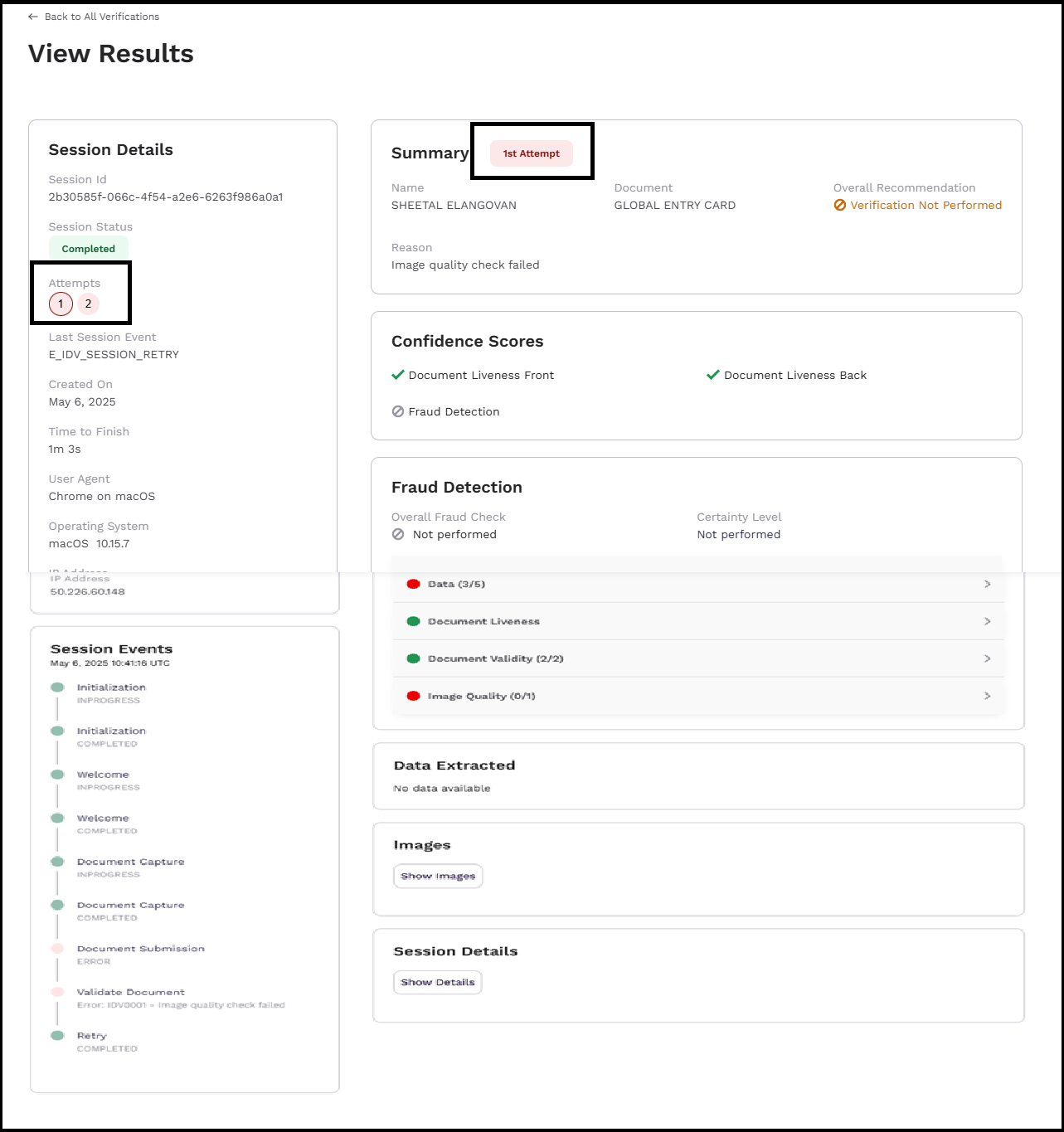This screenshot has height=1132, width=1064.
Task: Click the Show Details button
Action: pyautogui.click(x=438, y=982)
